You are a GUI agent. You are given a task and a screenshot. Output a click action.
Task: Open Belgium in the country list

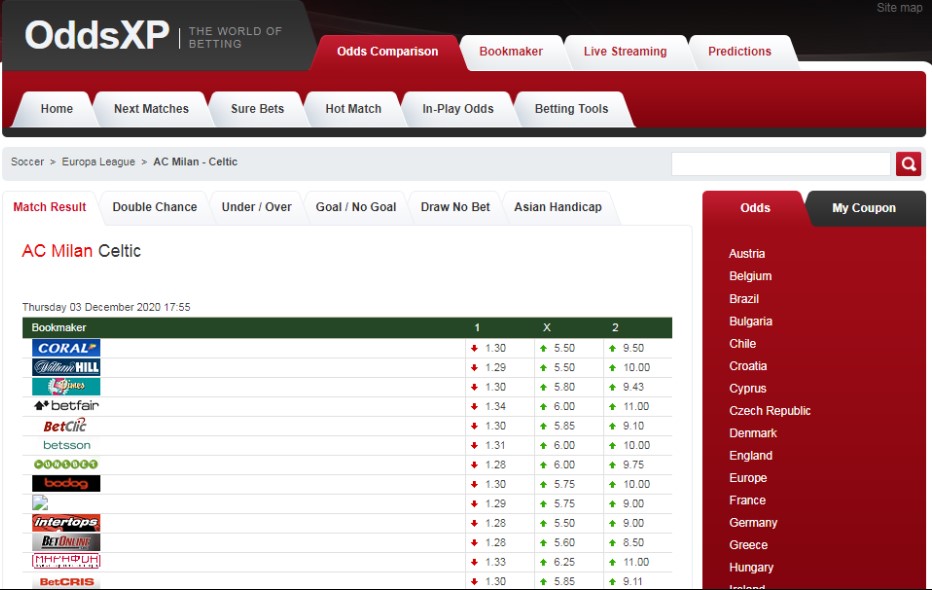[x=750, y=276]
